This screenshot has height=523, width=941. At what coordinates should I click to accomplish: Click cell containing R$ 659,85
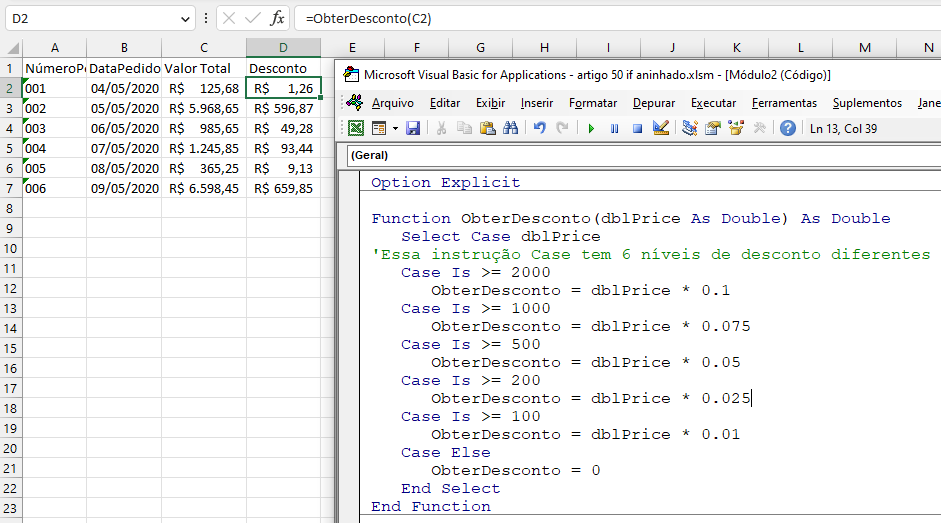tap(283, 189)
